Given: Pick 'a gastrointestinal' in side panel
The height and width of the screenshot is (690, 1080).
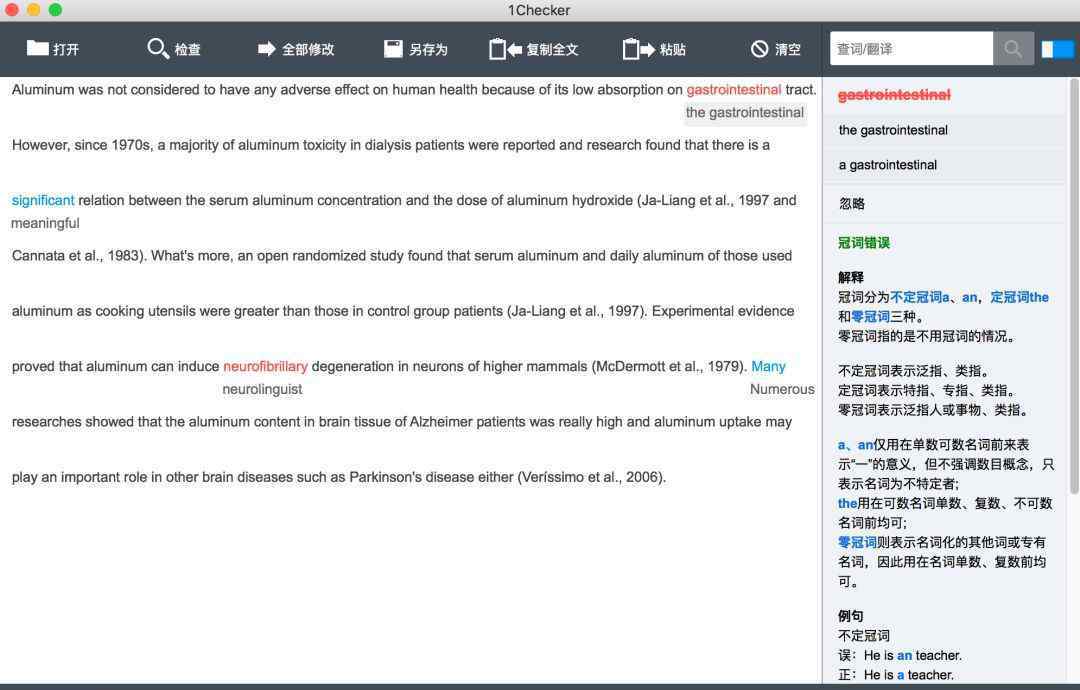Looking at the screenshot, I should (x=888, y=165).
